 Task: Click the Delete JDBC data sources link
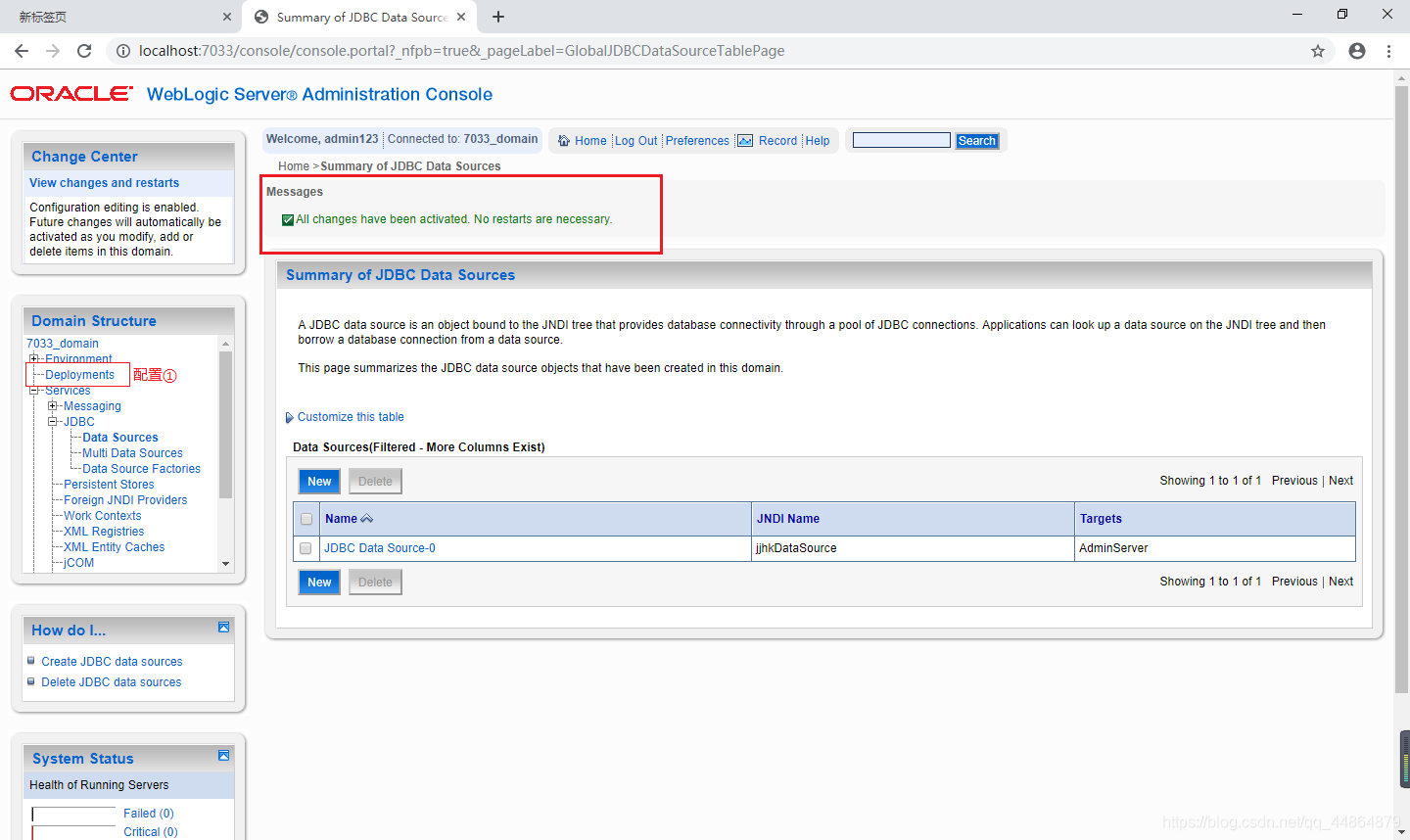pos(111,682)
